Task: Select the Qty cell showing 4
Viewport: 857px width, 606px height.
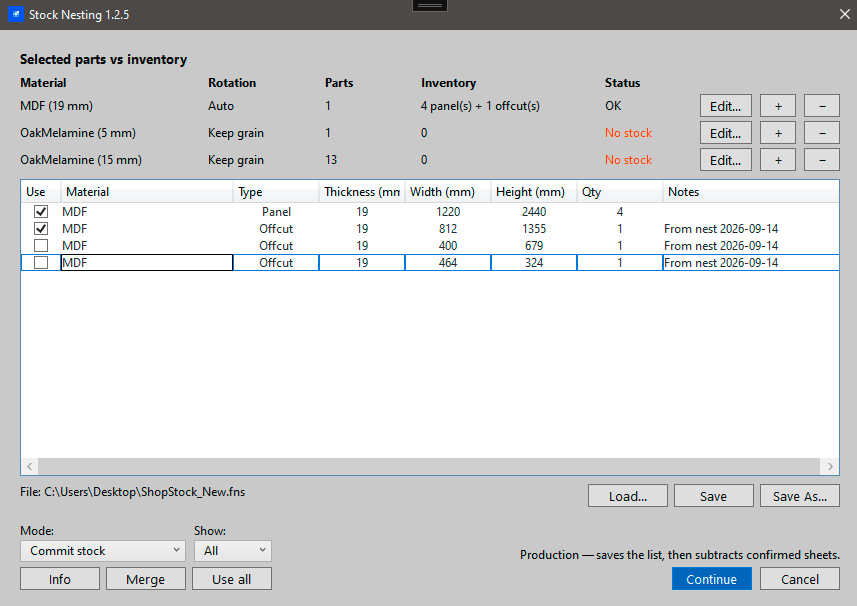Action: coord(620,211)
